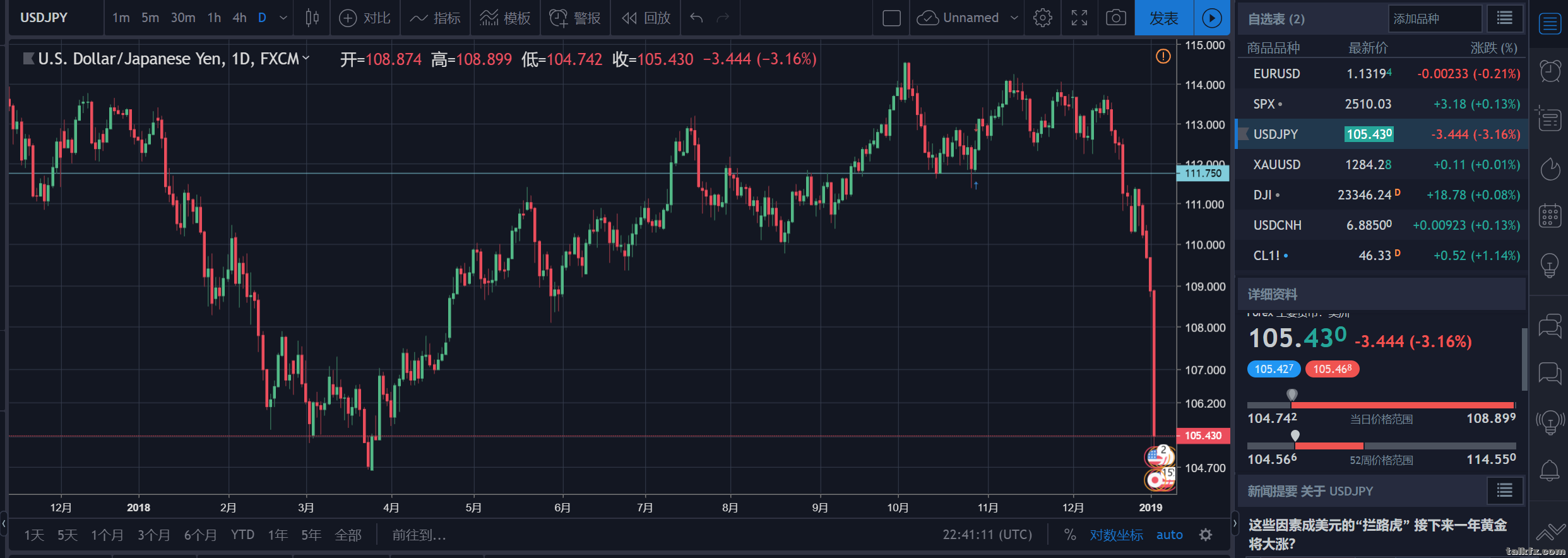Open chart settings gear in top toolbar
This screenshot has width=1568, height=558.
1043,18
